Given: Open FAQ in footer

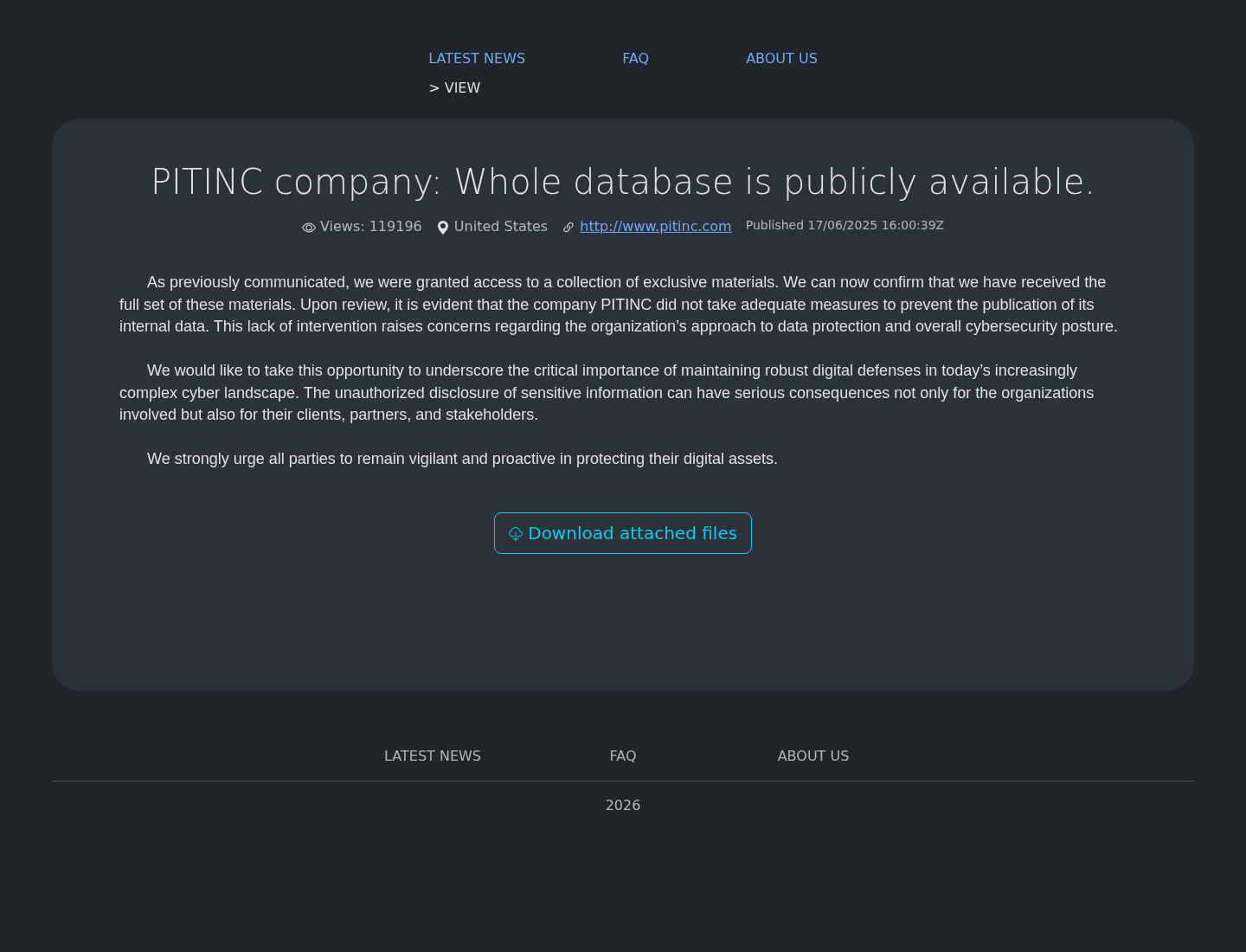Looking at the screenshot, I should 623,756.
